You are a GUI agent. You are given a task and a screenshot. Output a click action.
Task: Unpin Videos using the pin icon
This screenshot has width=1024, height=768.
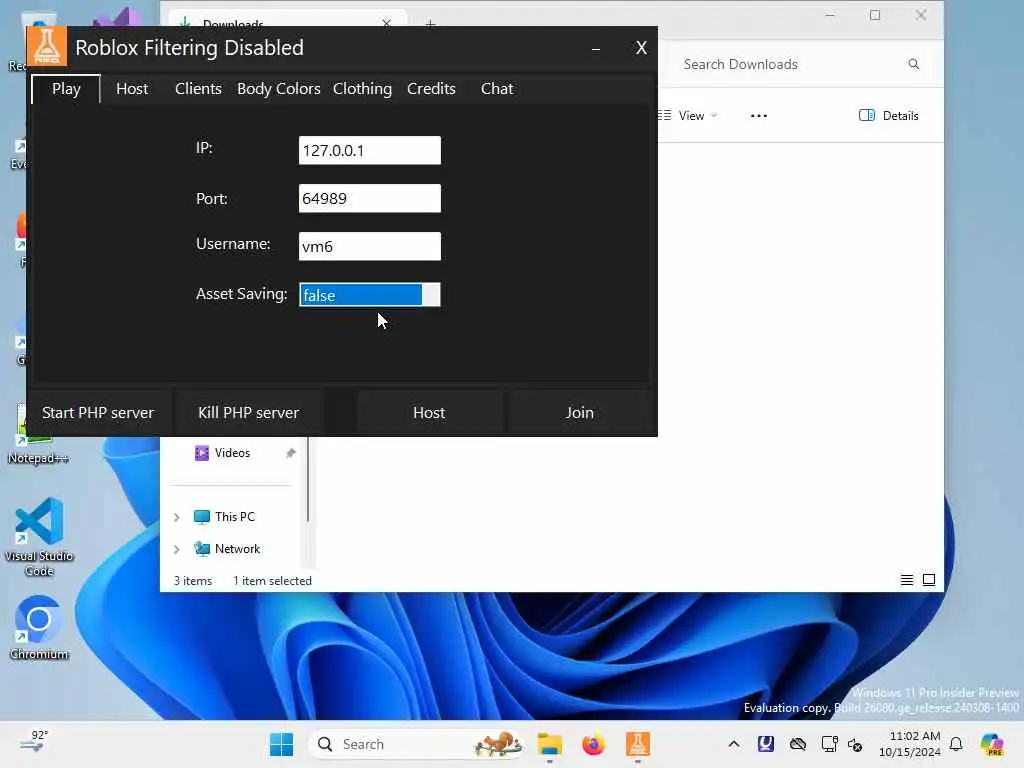[x=291, y=453]
